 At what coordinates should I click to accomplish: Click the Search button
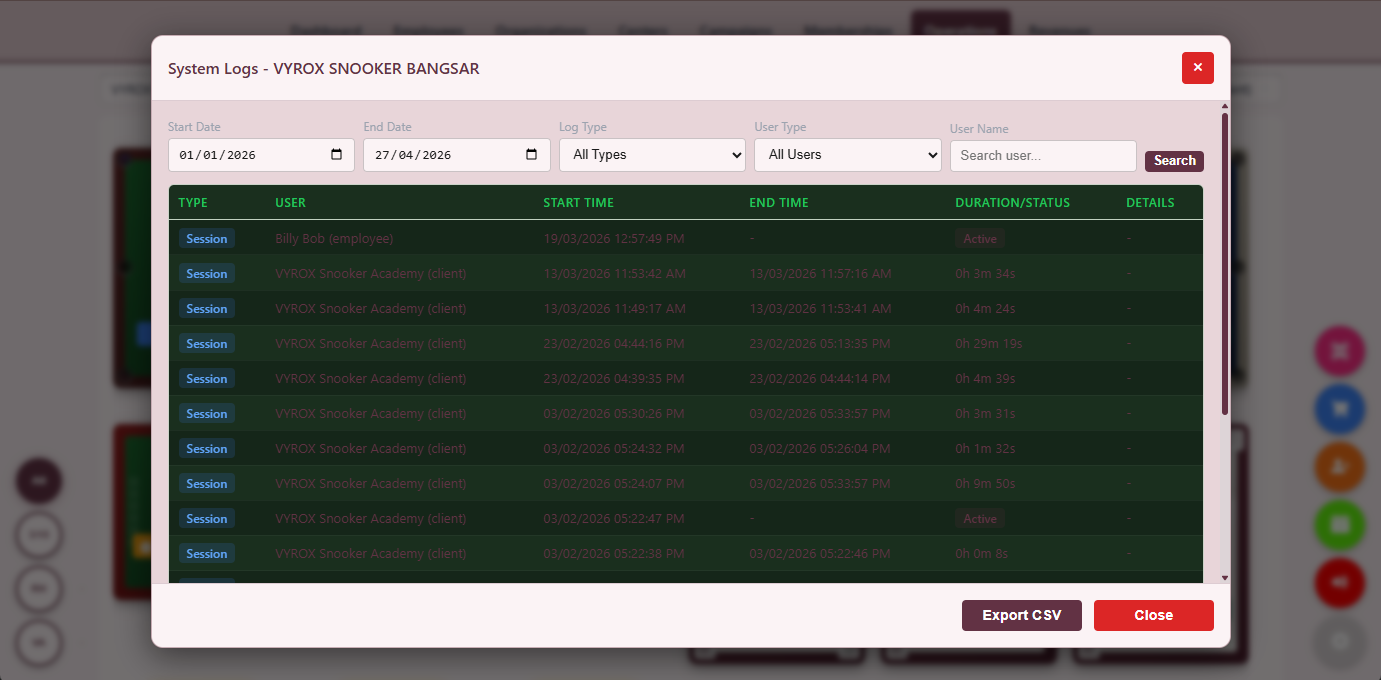(1174, 161)
